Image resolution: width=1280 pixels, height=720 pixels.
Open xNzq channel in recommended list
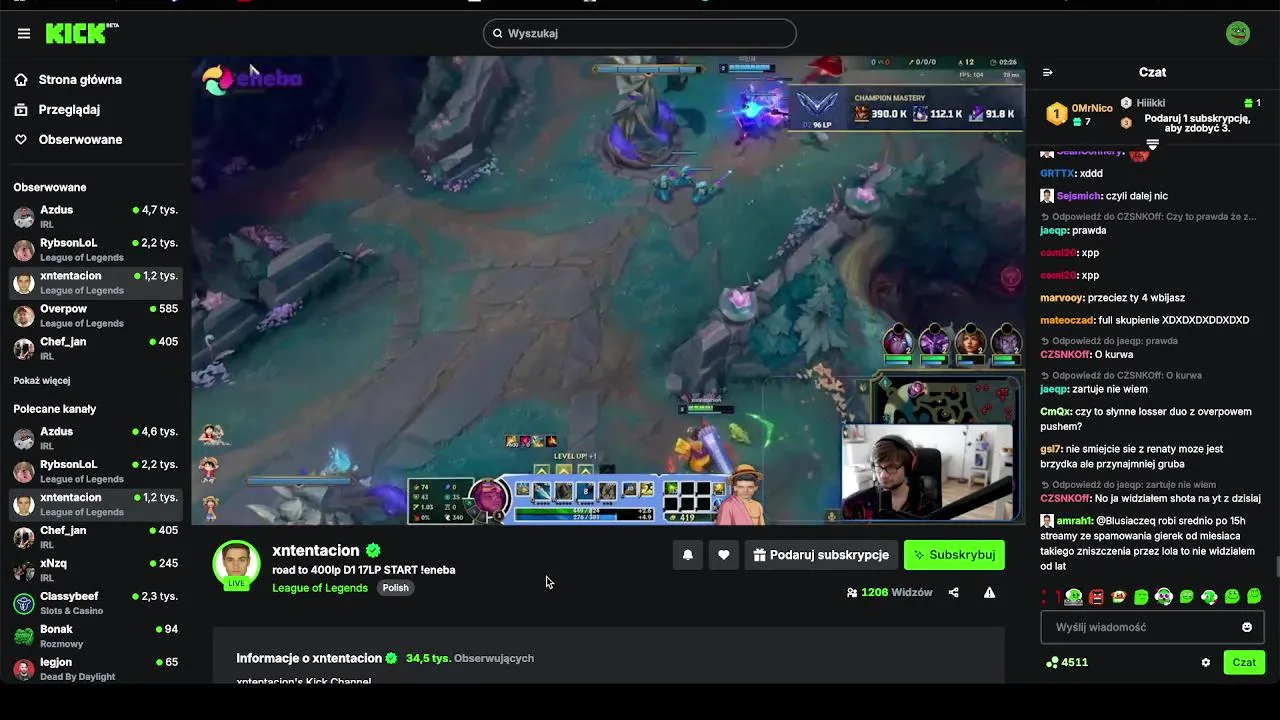coord(96,570)
